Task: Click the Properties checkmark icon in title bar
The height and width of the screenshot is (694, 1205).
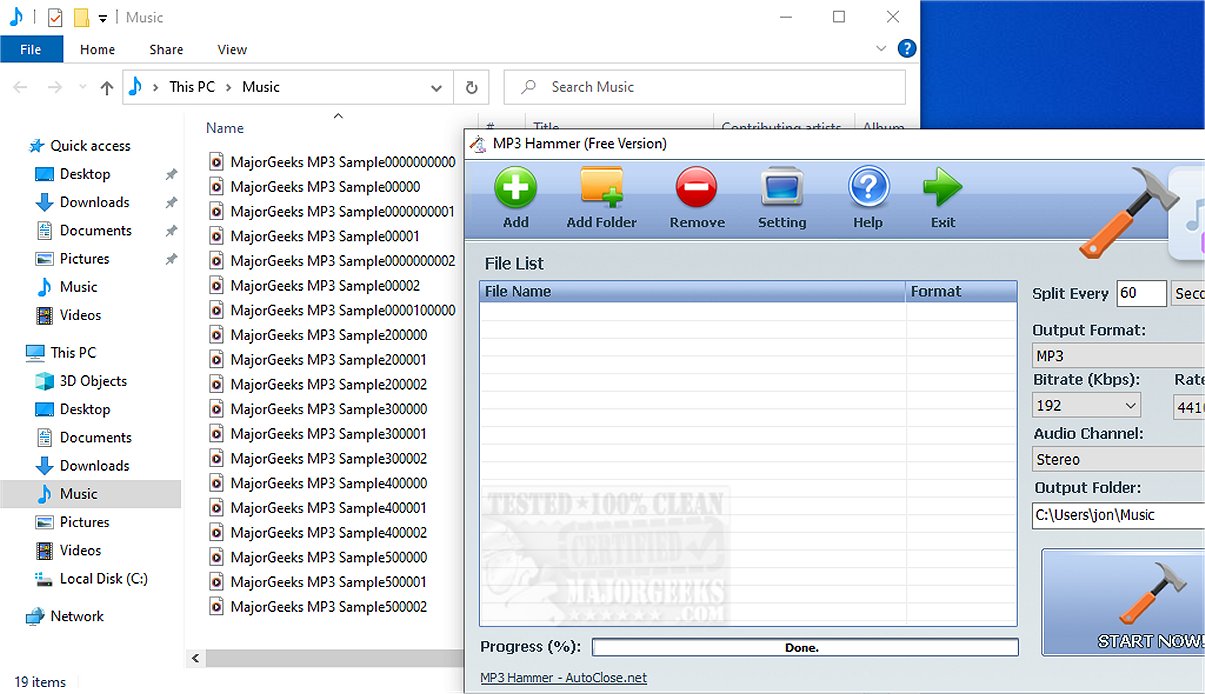Action: click(x=55, y=18)
